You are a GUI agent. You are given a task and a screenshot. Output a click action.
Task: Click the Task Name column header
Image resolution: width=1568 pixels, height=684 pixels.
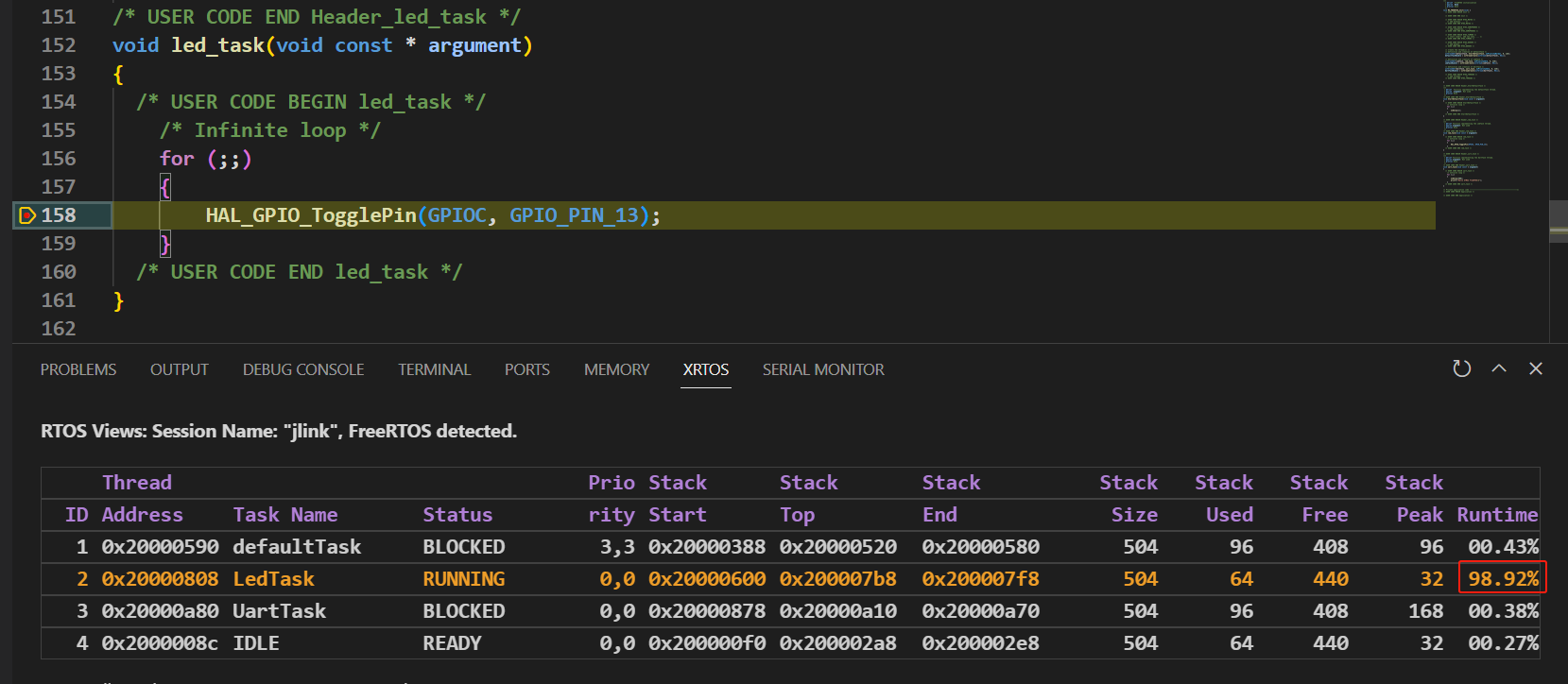point(285,515)
